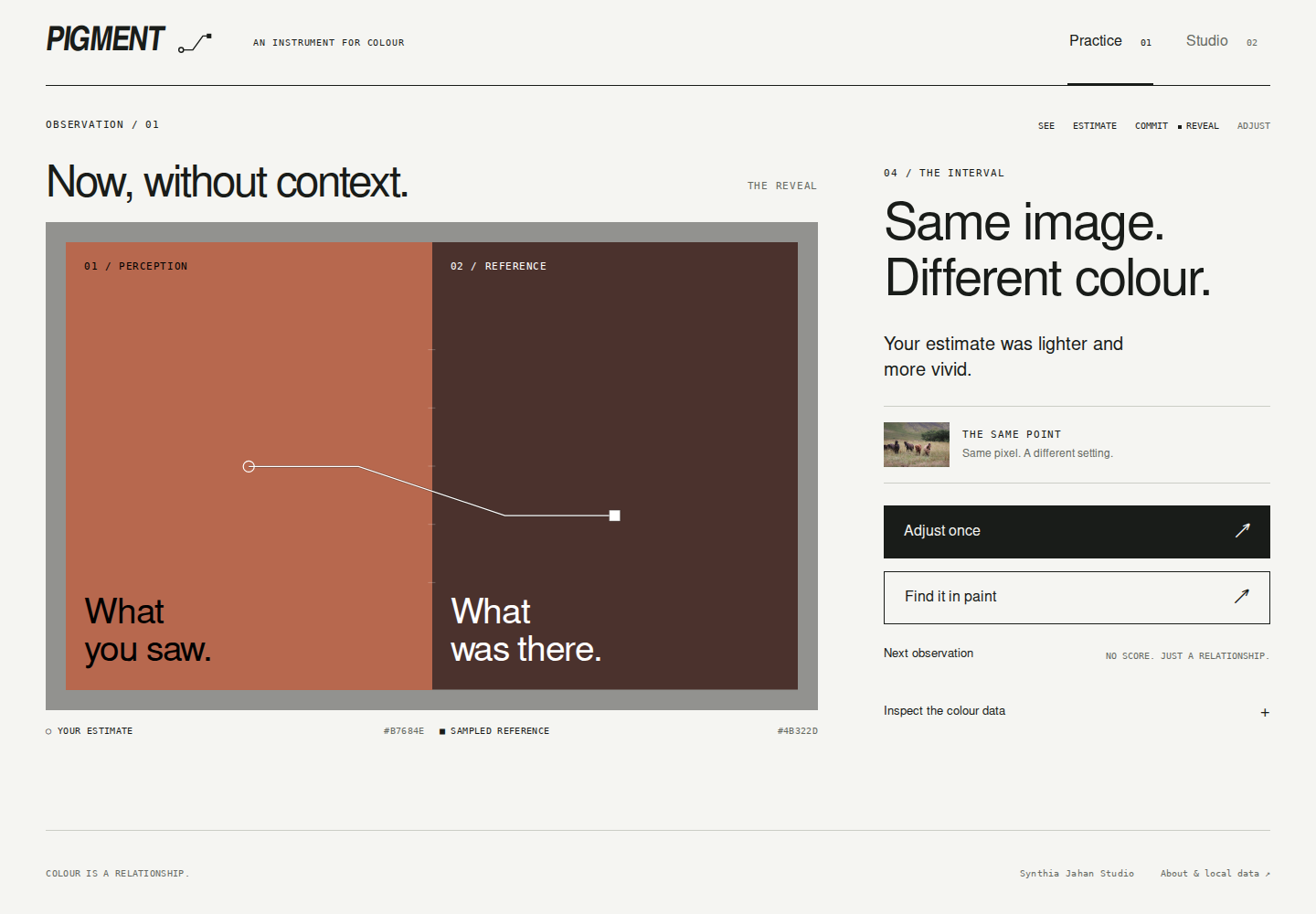
Task: Open About & local data link
Action: 1215,874
